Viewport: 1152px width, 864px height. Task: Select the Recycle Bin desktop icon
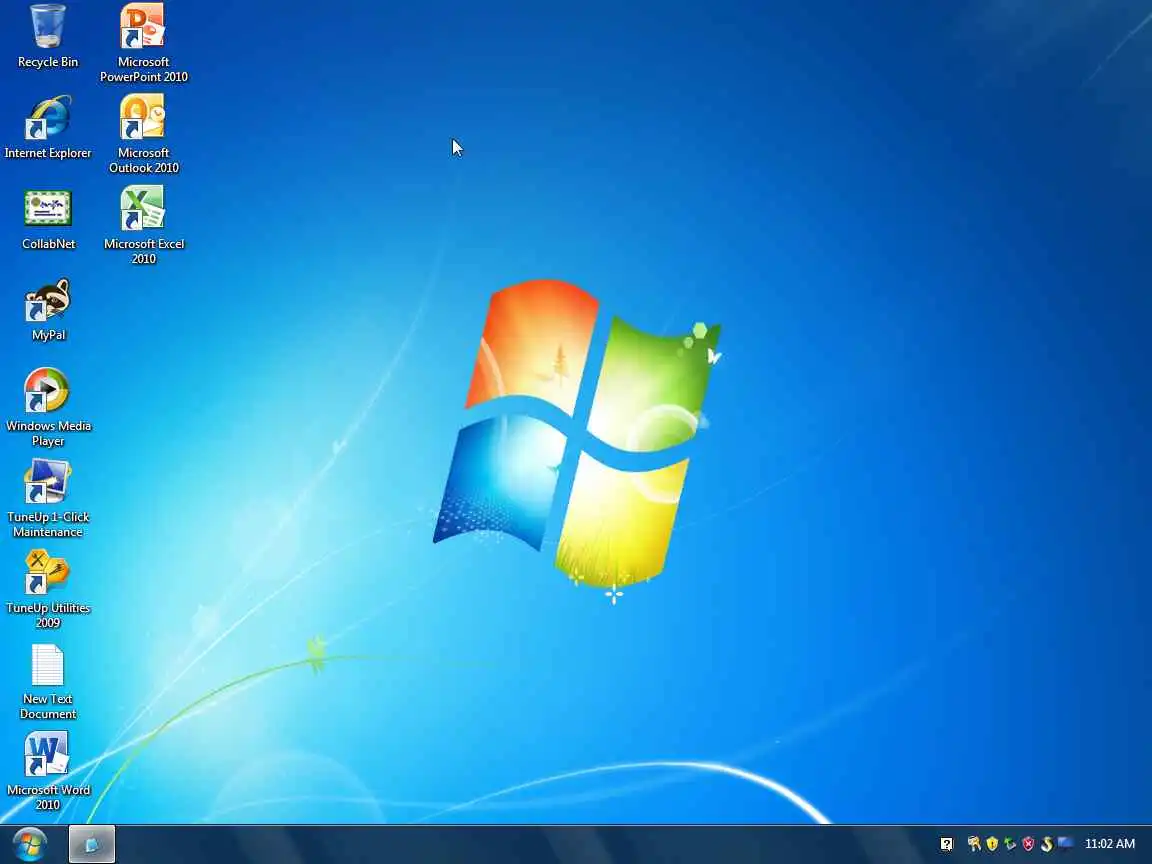pyautogui.click(x=48, y=37)
